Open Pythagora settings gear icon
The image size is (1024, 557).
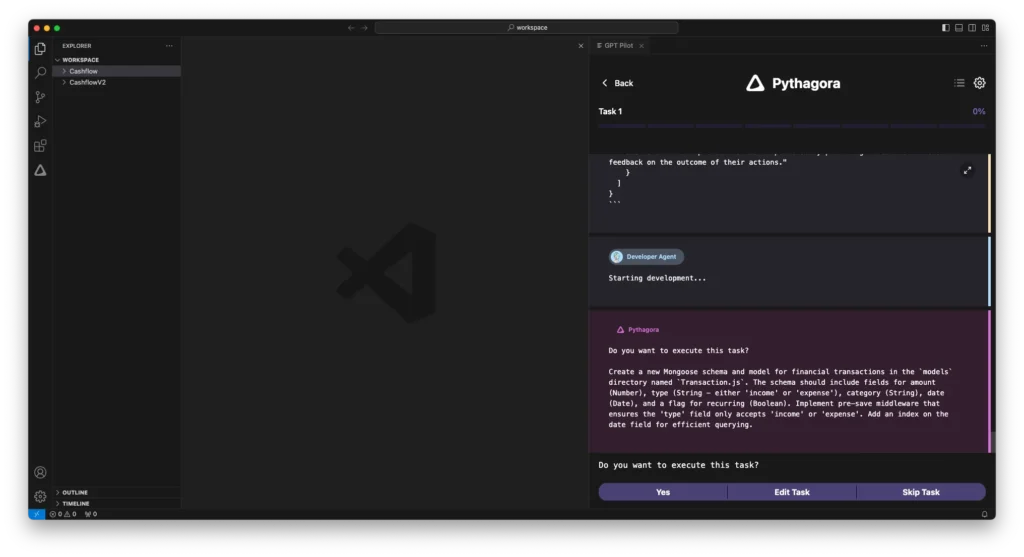[979, 83]
